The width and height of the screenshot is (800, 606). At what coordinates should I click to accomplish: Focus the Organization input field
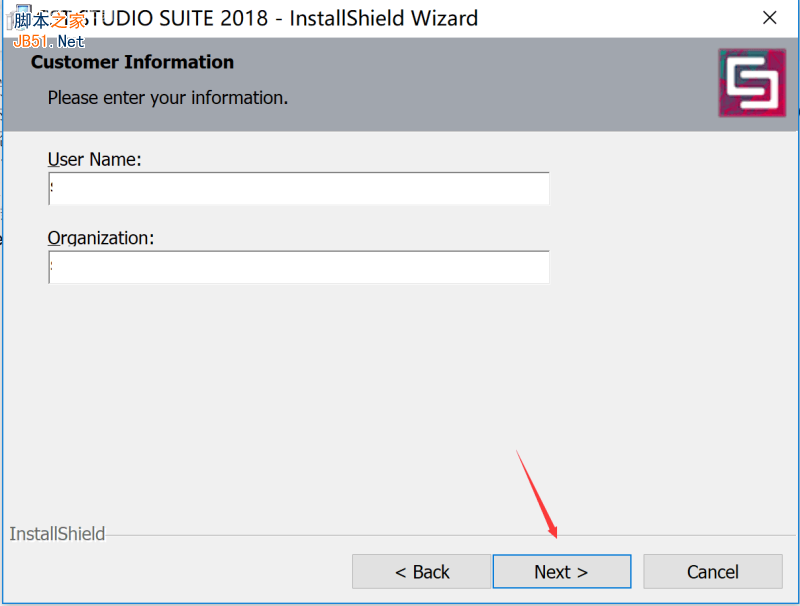pos(299,267)
